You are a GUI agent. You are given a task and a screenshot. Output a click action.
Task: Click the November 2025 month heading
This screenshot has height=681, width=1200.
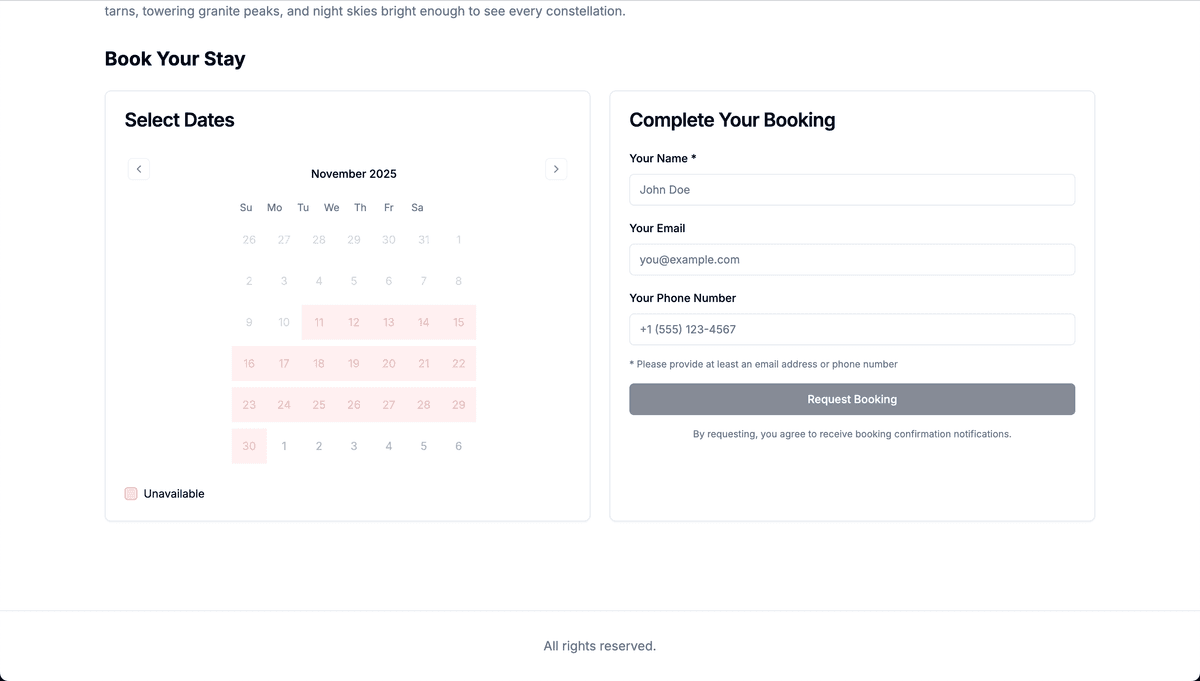tap(354, 174)
